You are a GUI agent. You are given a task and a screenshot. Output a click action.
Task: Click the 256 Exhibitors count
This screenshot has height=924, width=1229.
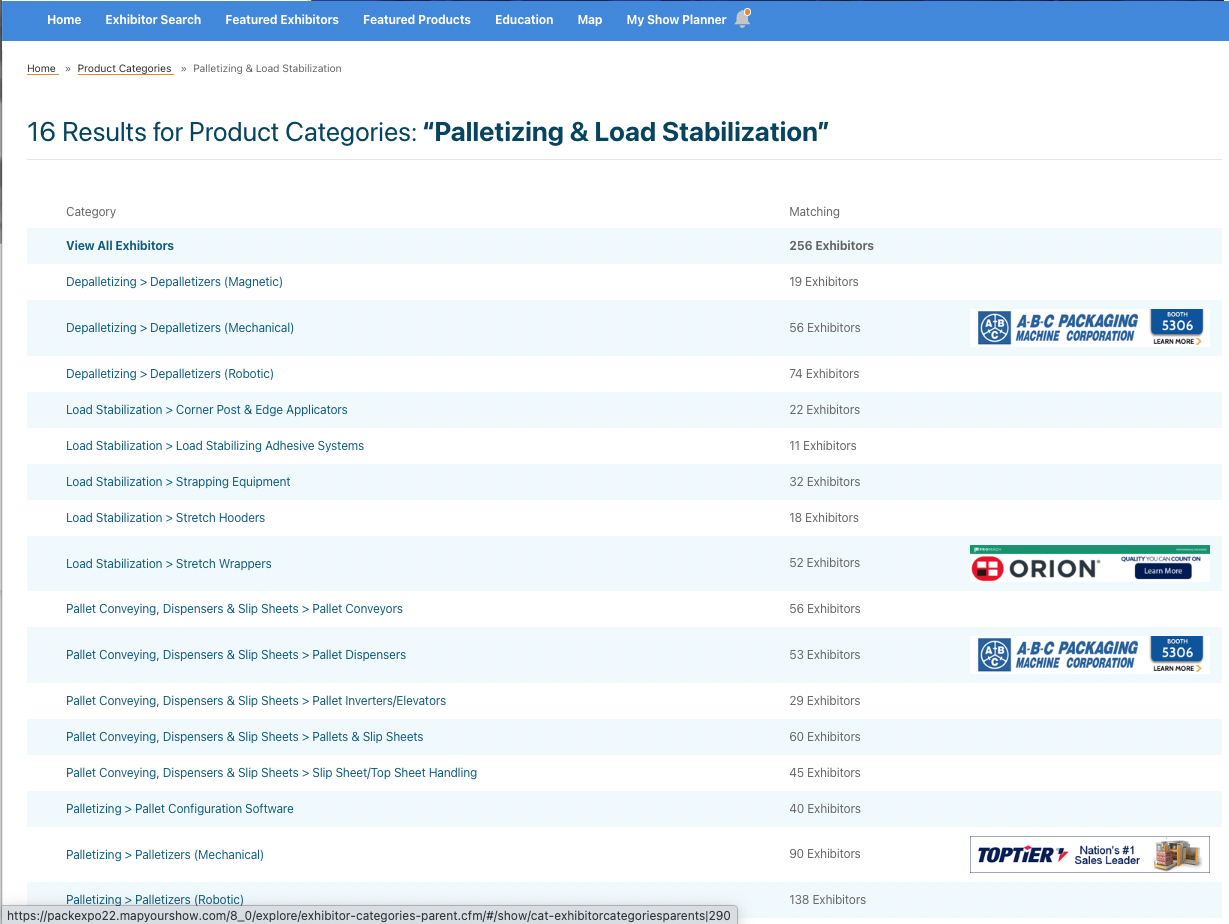(x=831, y=245)
